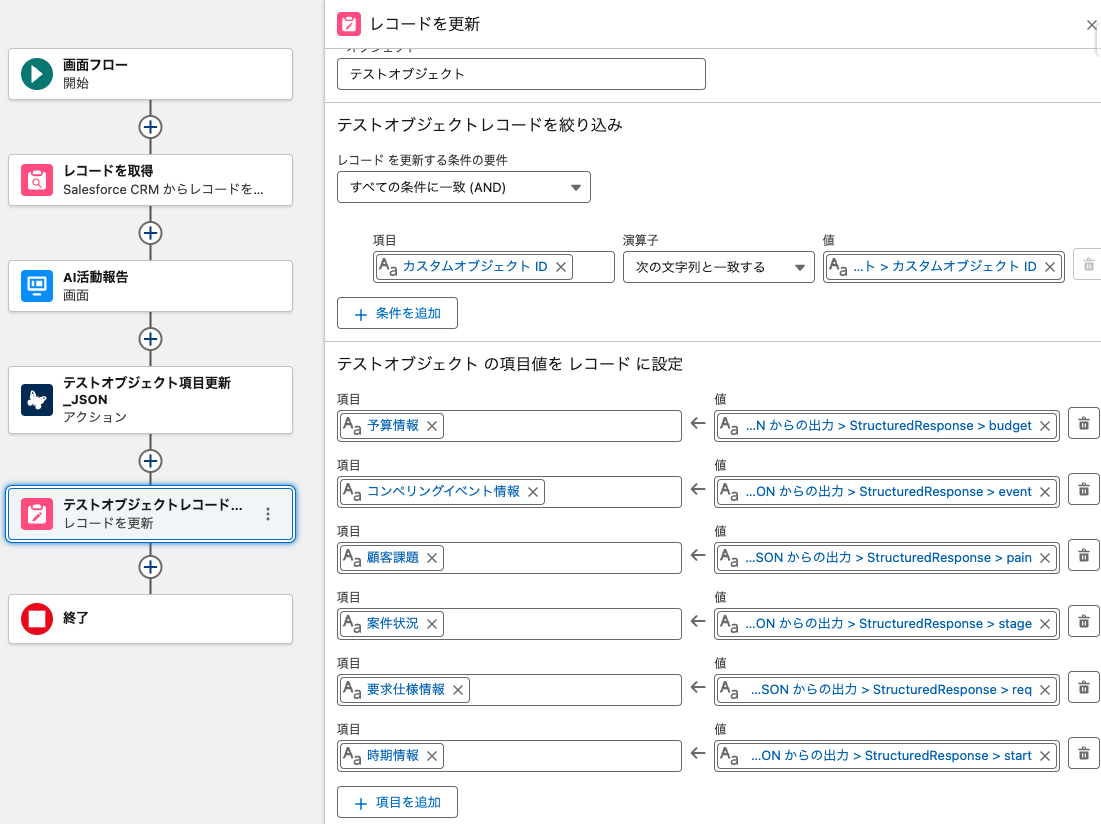Click the 条件を追加 button
Image resolution: width=1101 pixels, height=824 pixels.
point(397,313)
